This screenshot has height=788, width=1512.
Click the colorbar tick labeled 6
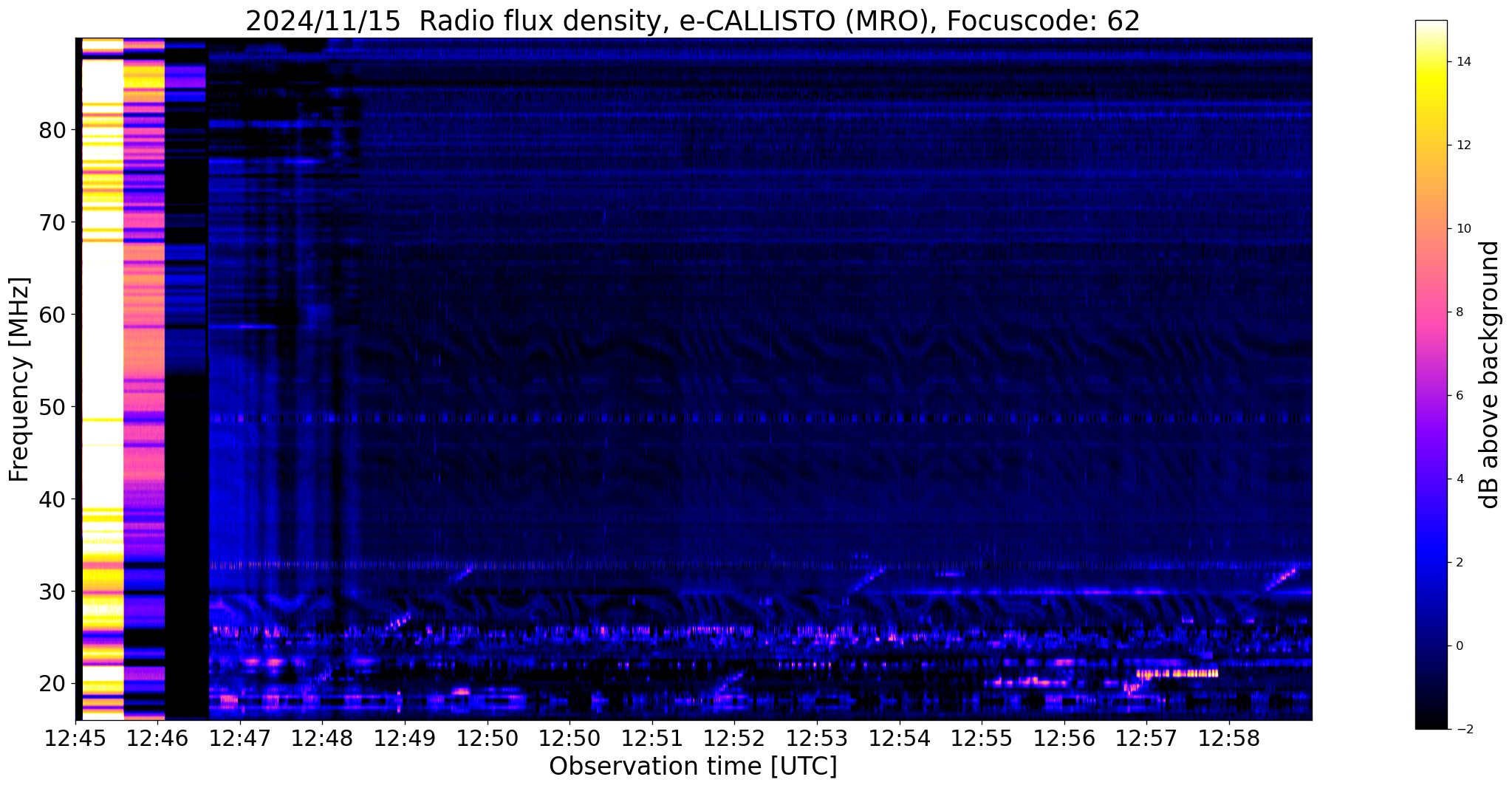click(1458, 396)
